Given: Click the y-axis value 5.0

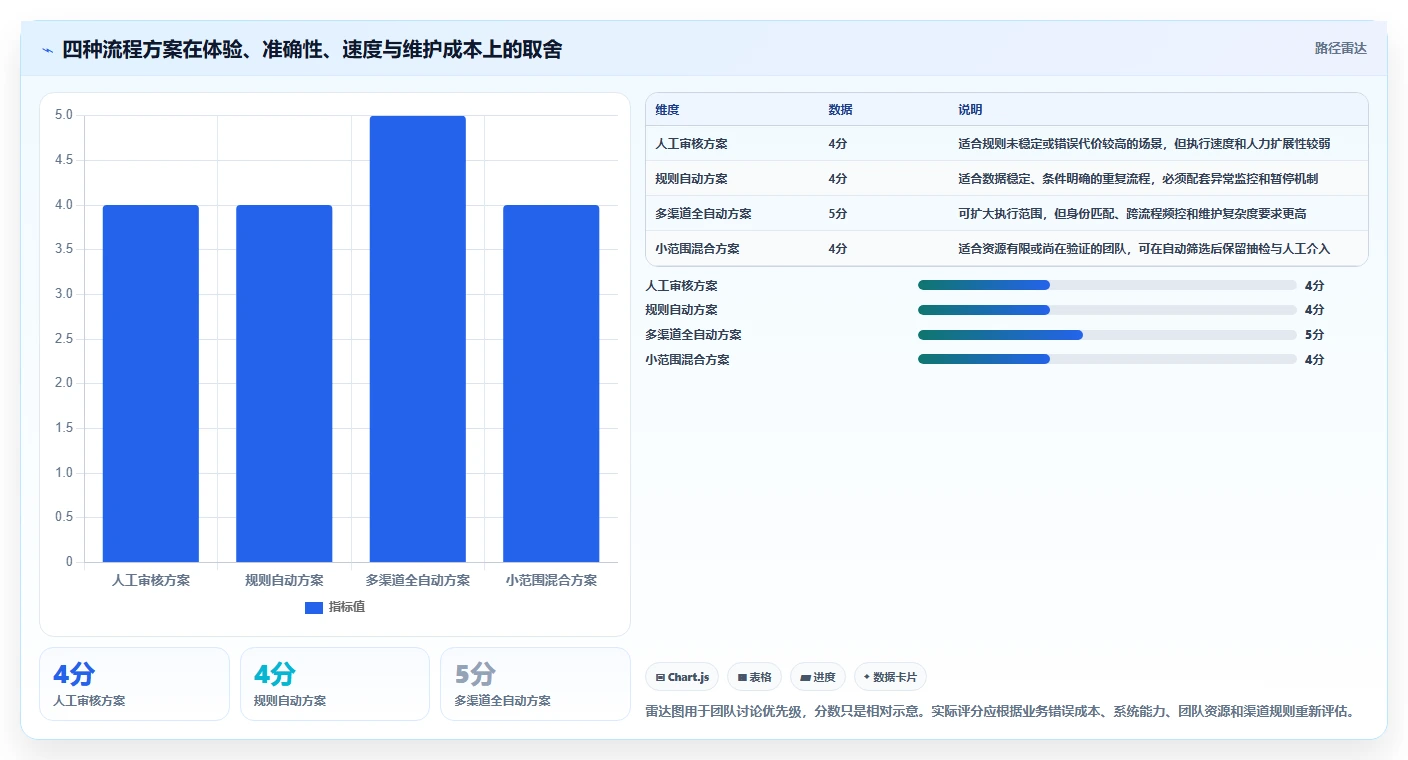Looking at the screenshot, I should tap(64, 115).
